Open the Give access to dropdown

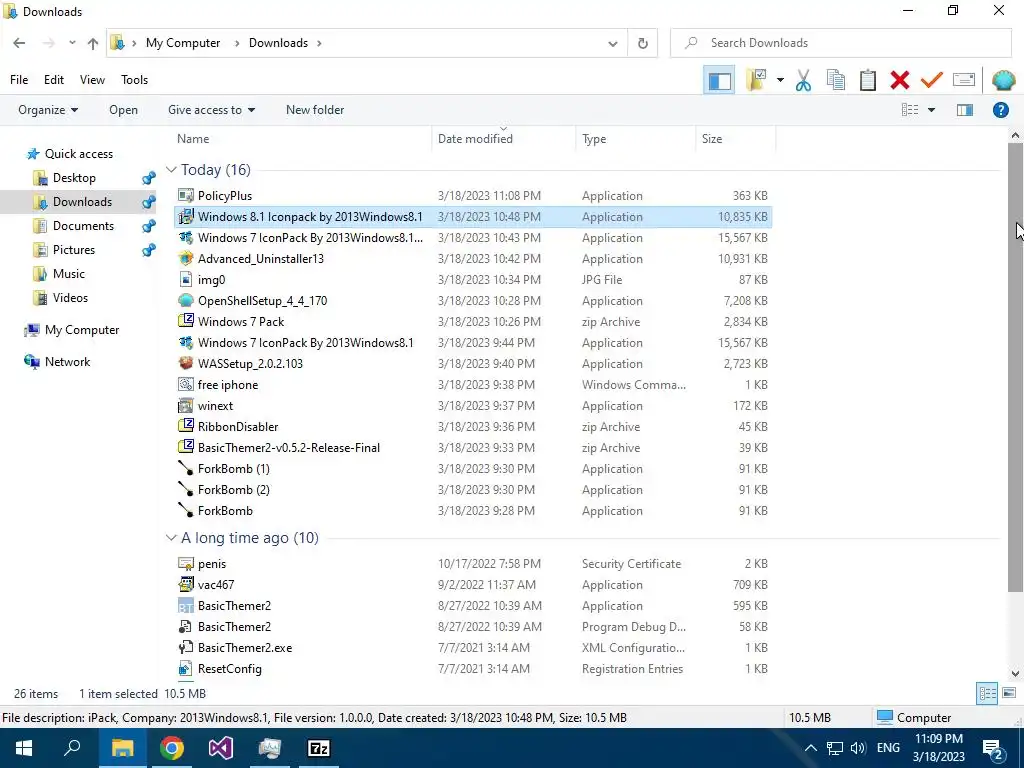[211, 110]
